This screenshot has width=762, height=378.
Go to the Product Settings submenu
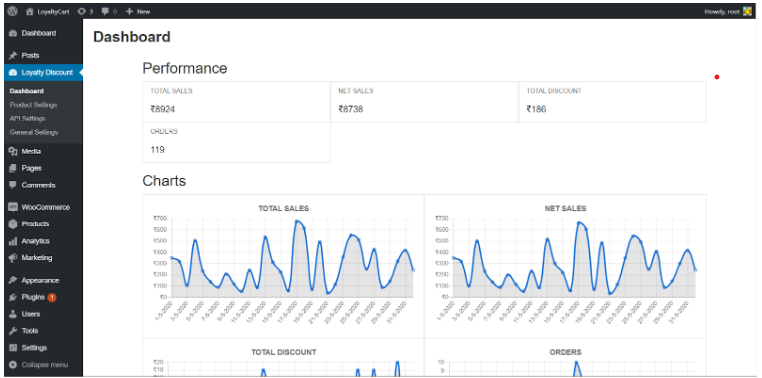click(x=34, y=105)
